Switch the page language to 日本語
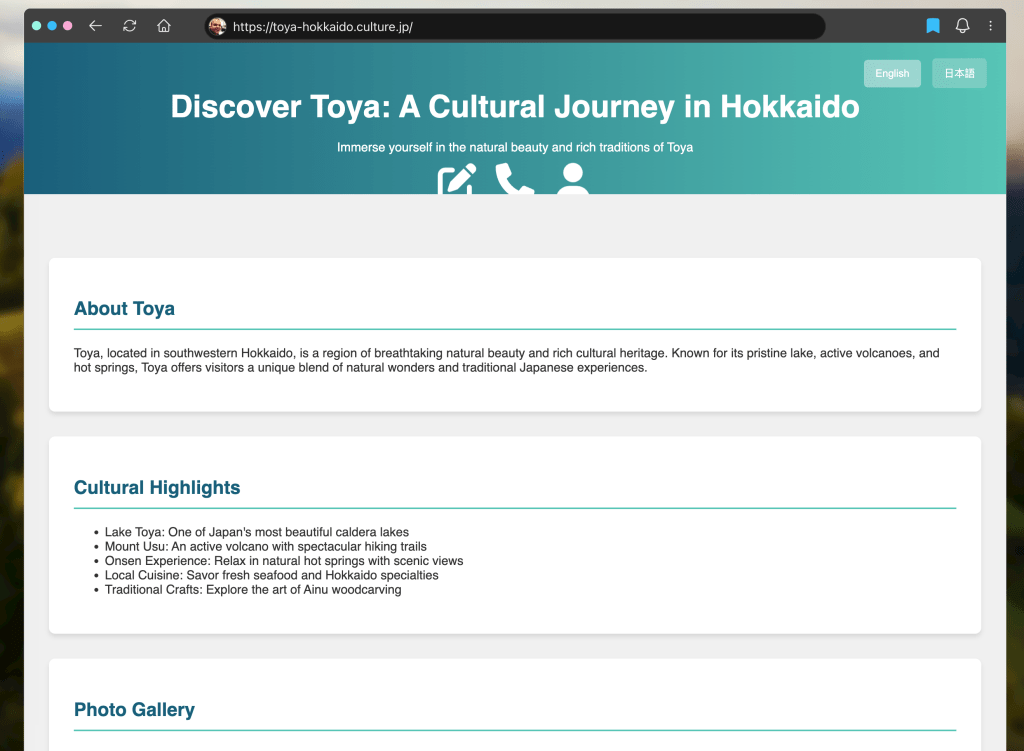The image size is (1024, 751). click(x=959, y=73)
